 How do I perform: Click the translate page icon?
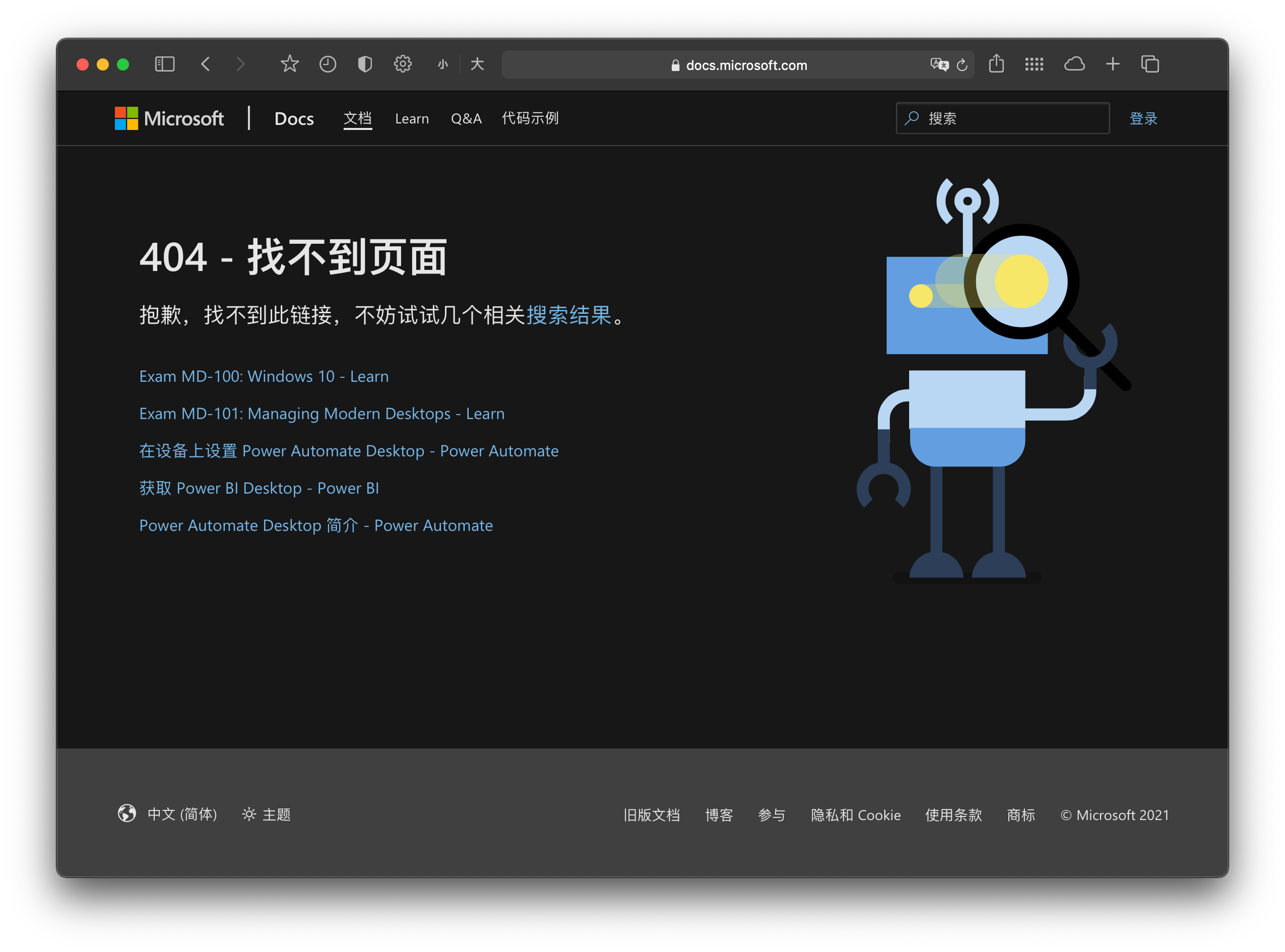tap(939, 64)
